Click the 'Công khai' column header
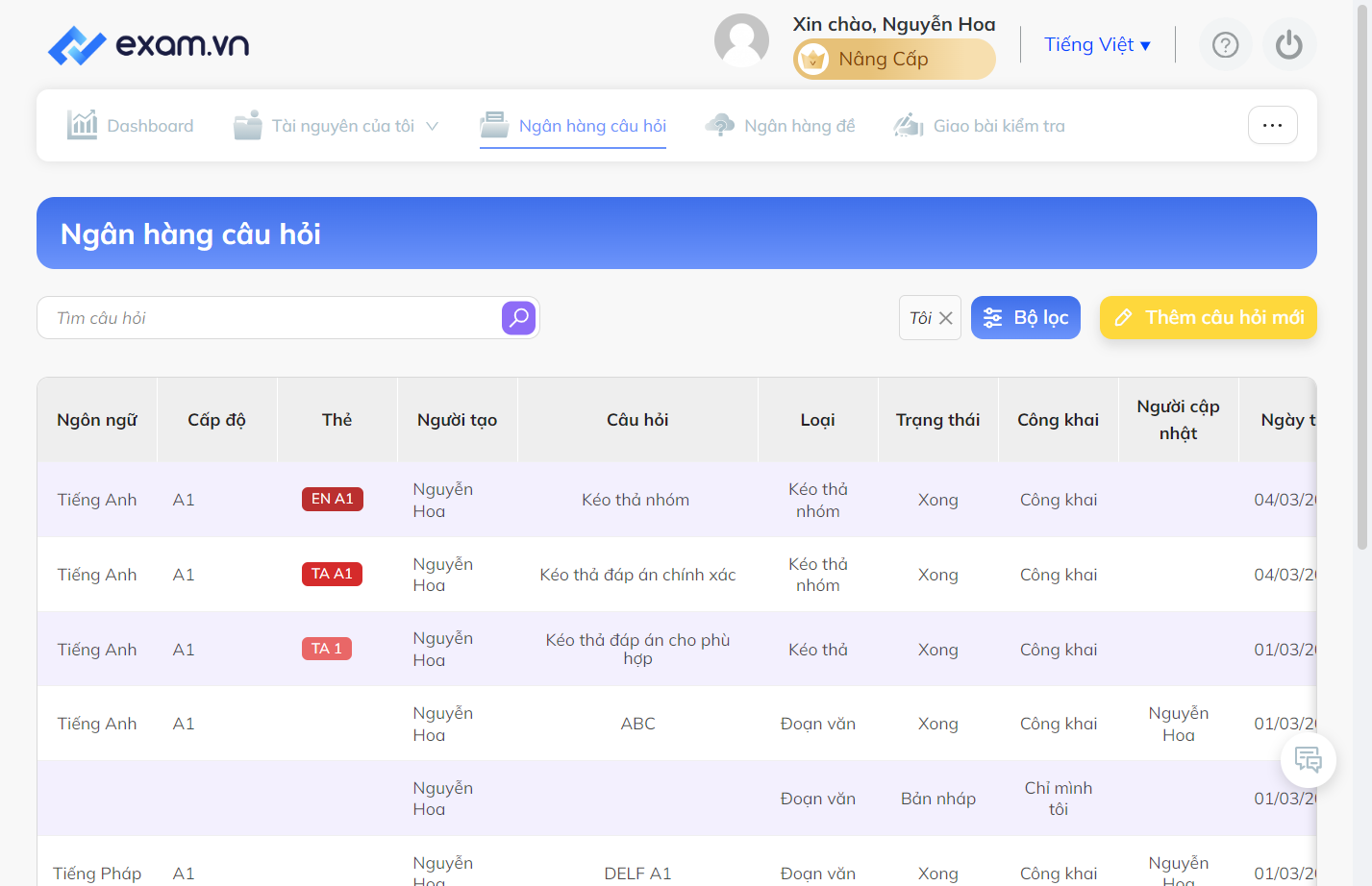The width and height of the screenshot is (1372, 886). coord(1059,420)
